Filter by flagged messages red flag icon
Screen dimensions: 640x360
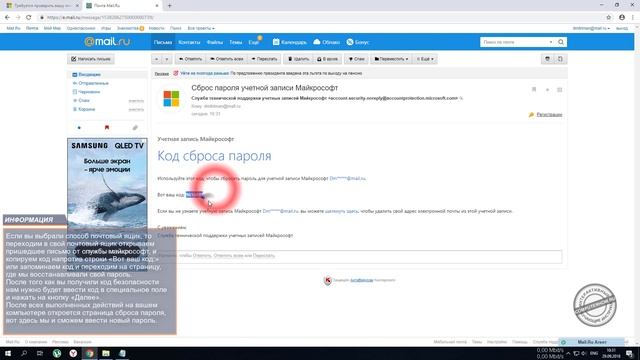click(x=107, y=128)
